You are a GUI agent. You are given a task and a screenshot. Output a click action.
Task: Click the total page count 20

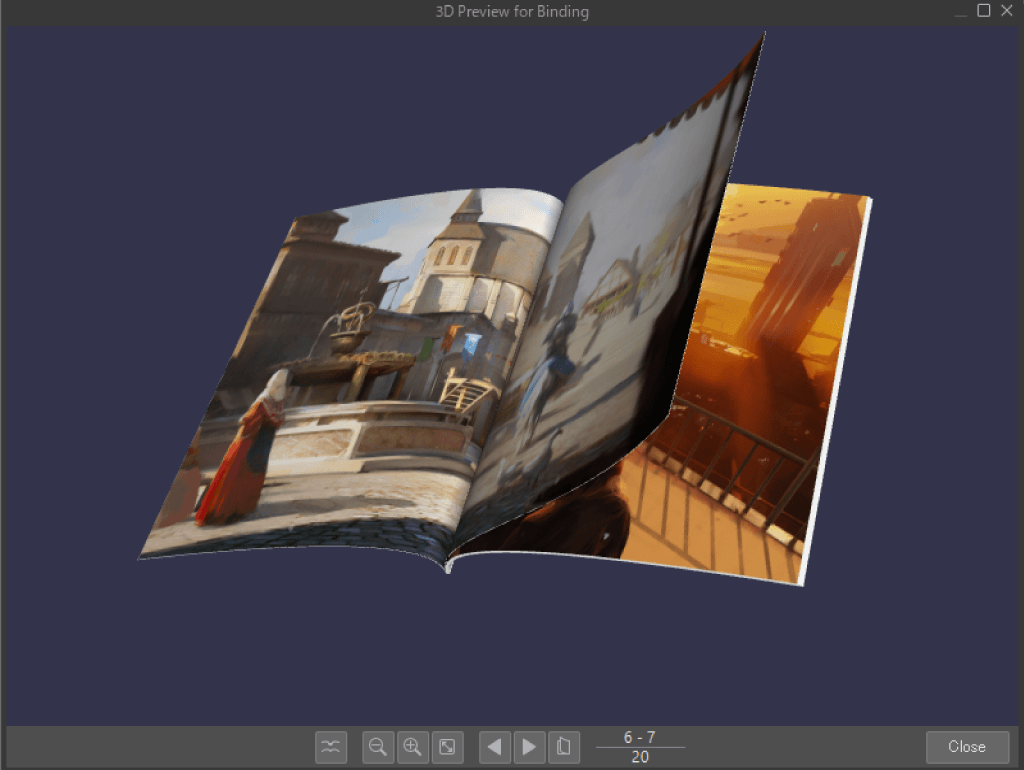click(x=640, y=757)
